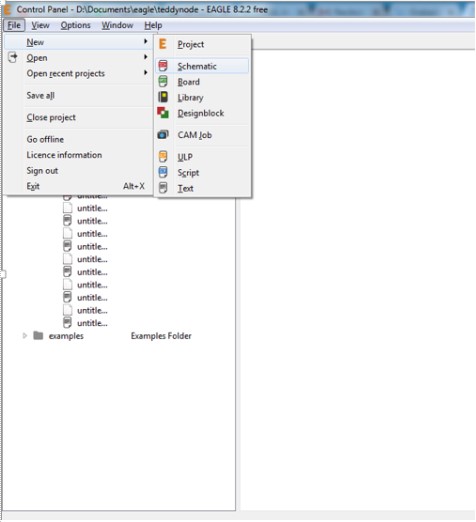This screenshot has width=476, height=522.
Task: Open the Window menu
Action: click(117, 25)
